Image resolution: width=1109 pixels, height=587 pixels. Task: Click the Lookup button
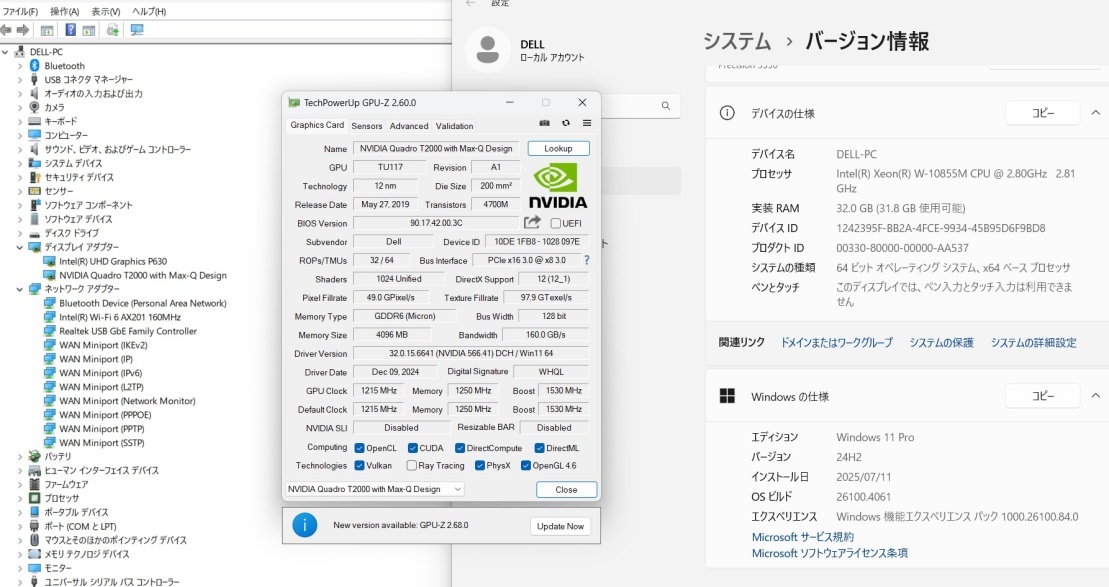(x=558, y=148)
